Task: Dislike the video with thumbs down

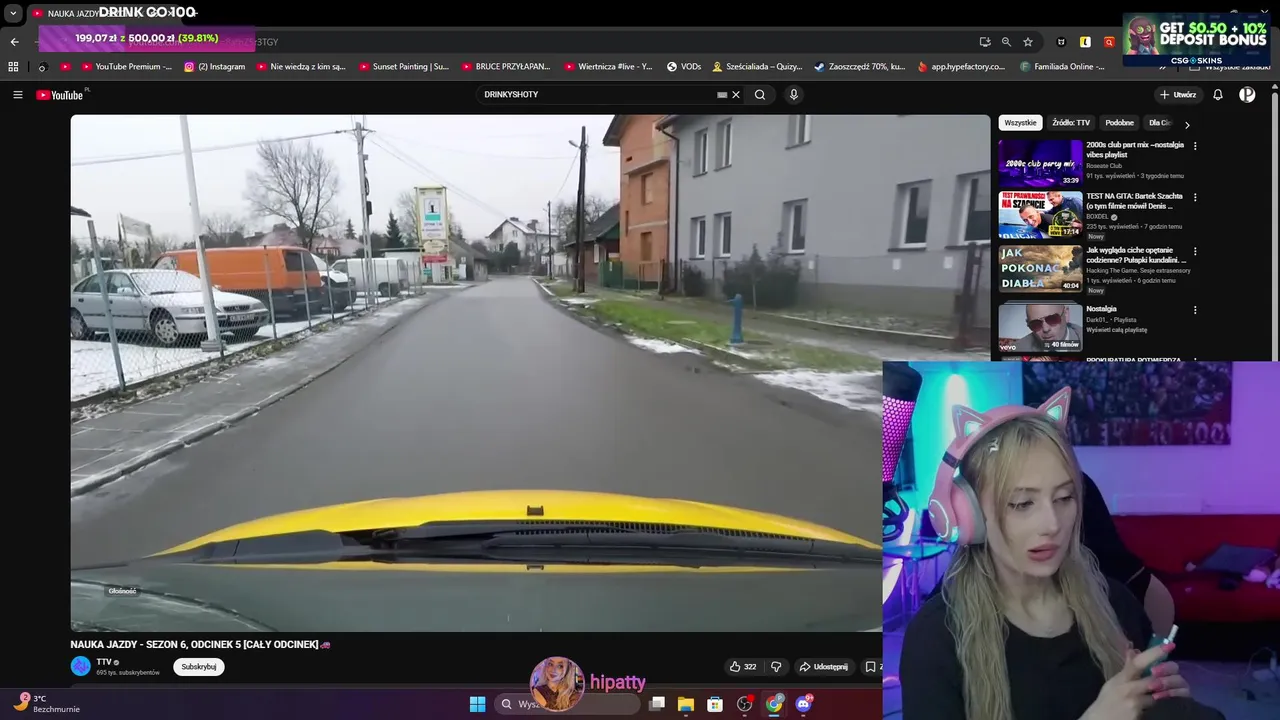Action: [x=776, y=667]
